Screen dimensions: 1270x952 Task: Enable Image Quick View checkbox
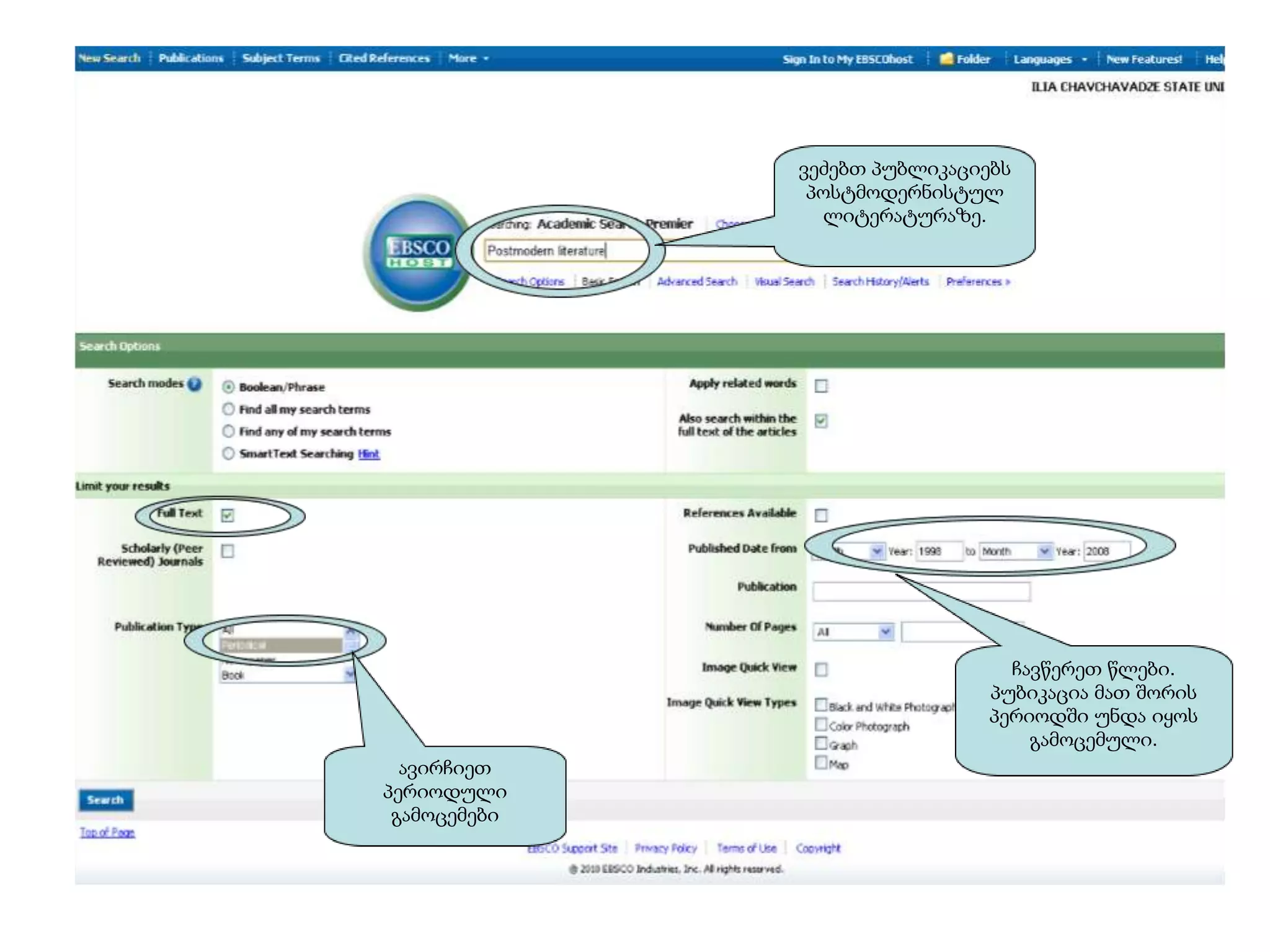tap(821, 669)
